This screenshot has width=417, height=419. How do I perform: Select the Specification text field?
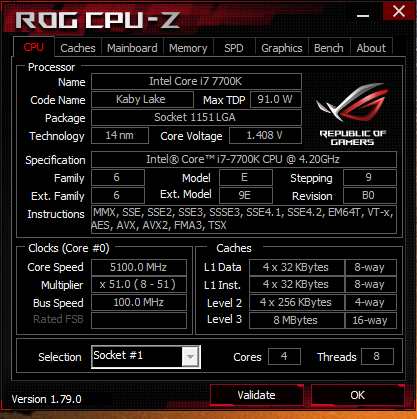pos(244,159)
